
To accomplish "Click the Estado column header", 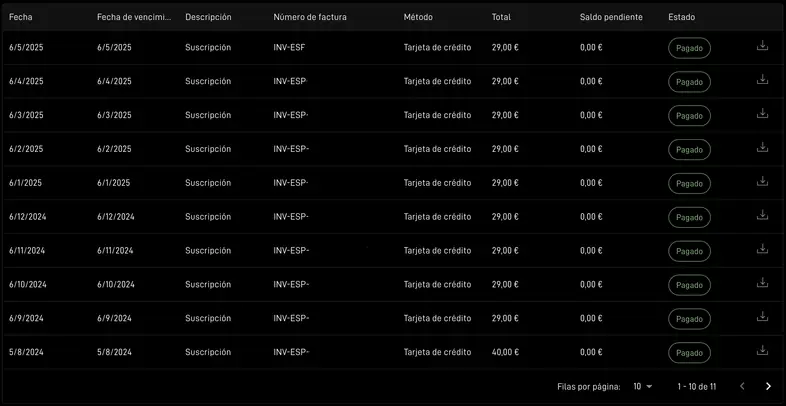I will click(x=682, y=17).
